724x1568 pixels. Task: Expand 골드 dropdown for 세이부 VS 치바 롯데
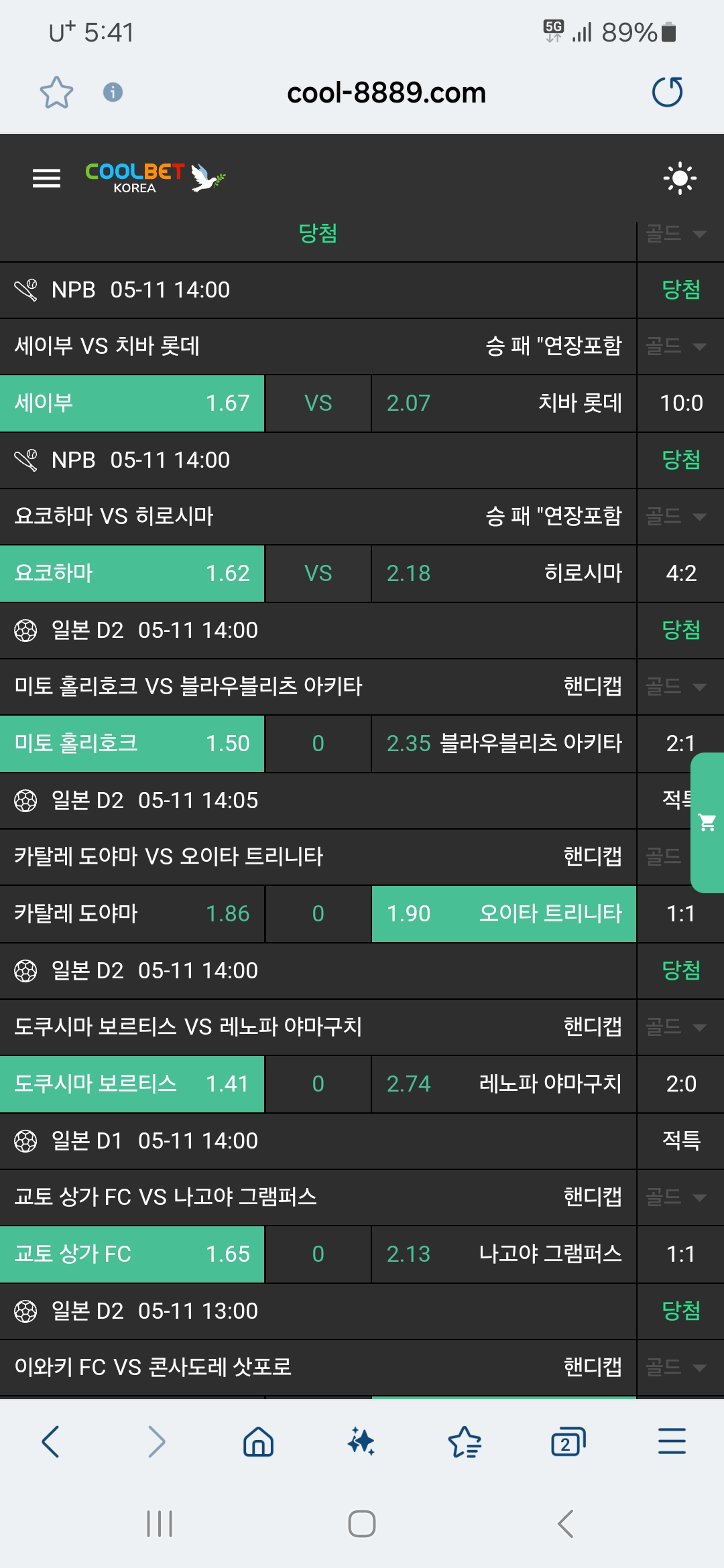(676, 346)
